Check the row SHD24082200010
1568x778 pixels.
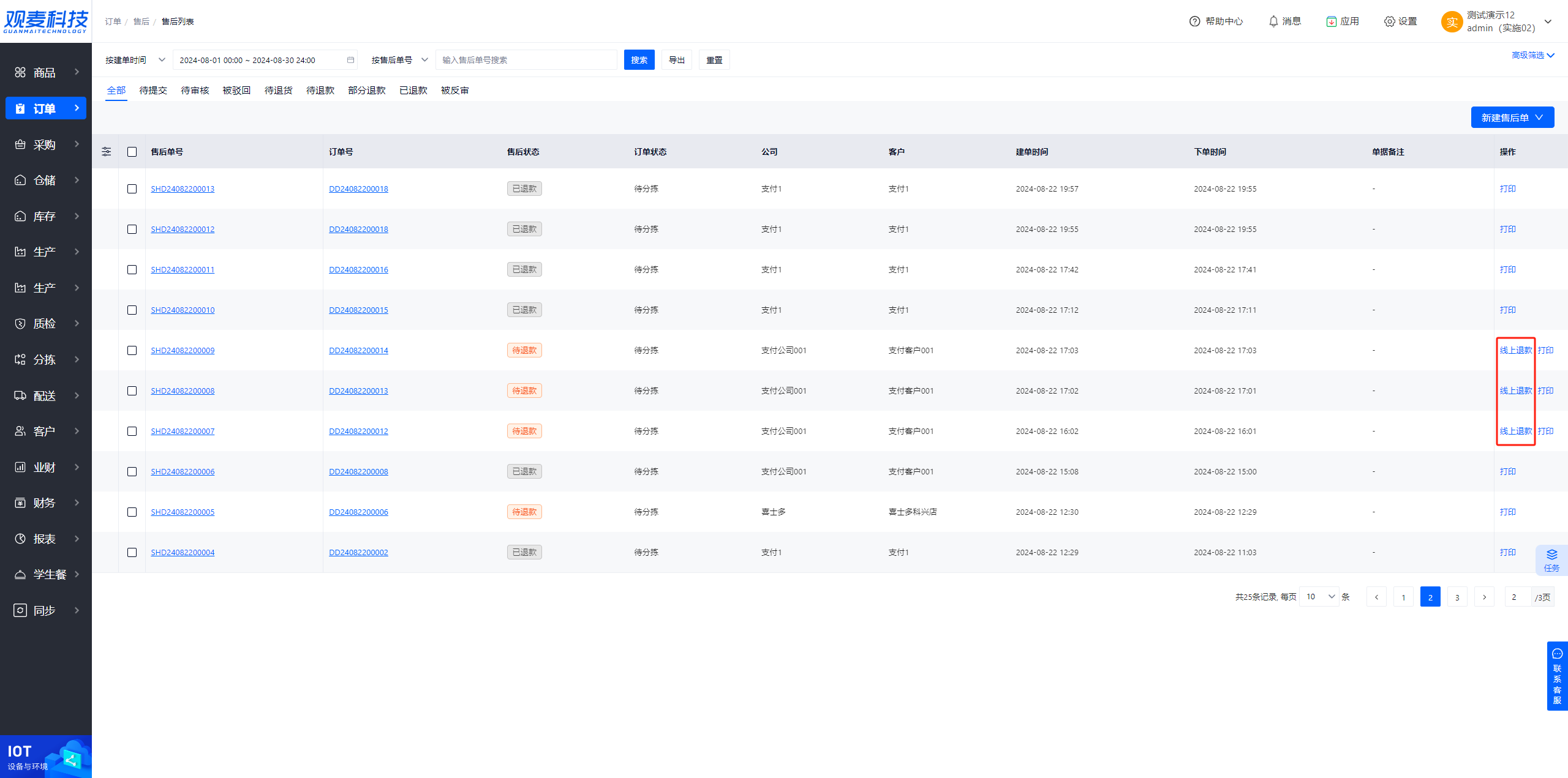pyautogui.click(x=132, y=310)
